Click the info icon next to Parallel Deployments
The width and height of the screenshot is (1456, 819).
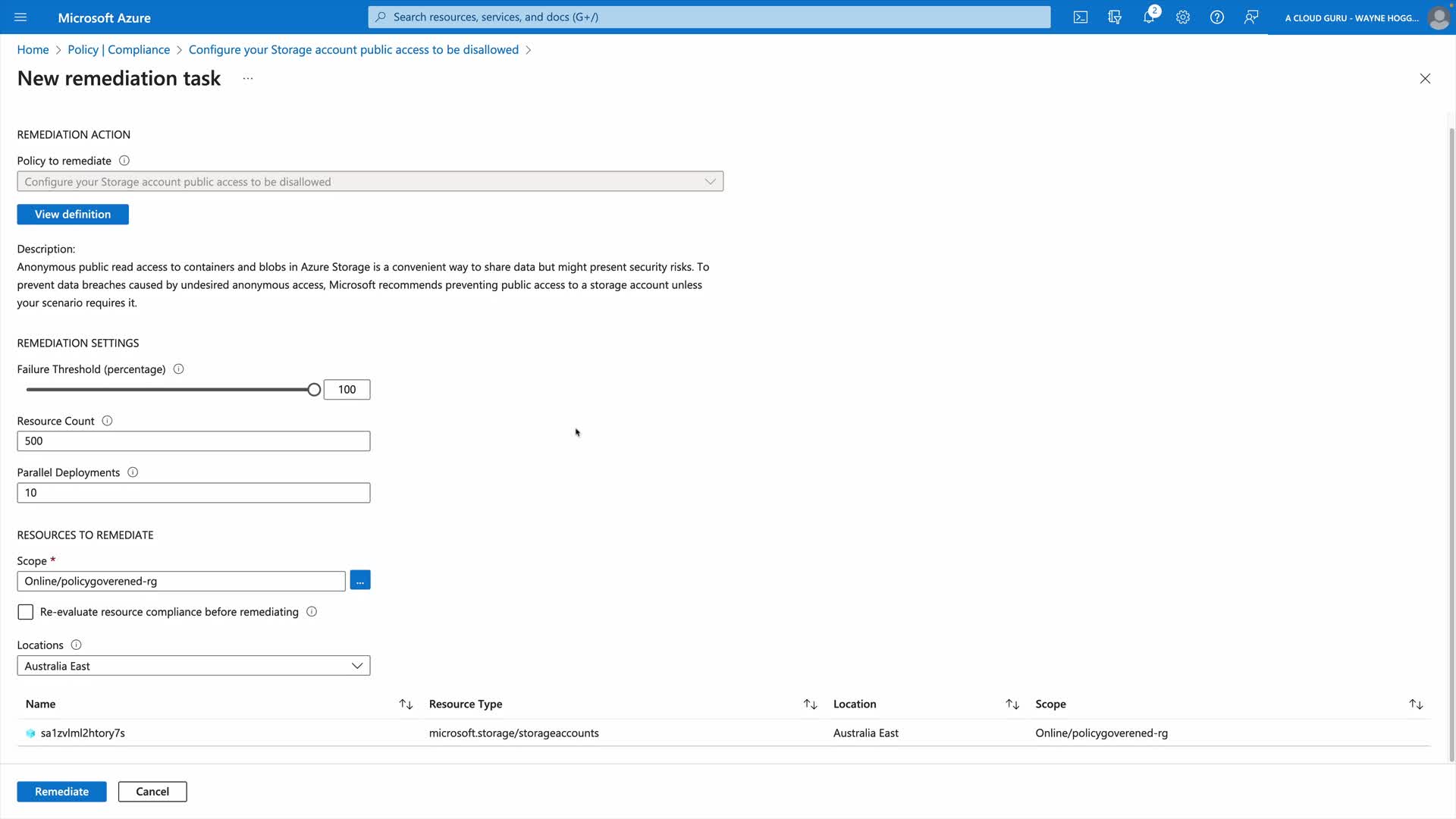click(x=133, y=472)
